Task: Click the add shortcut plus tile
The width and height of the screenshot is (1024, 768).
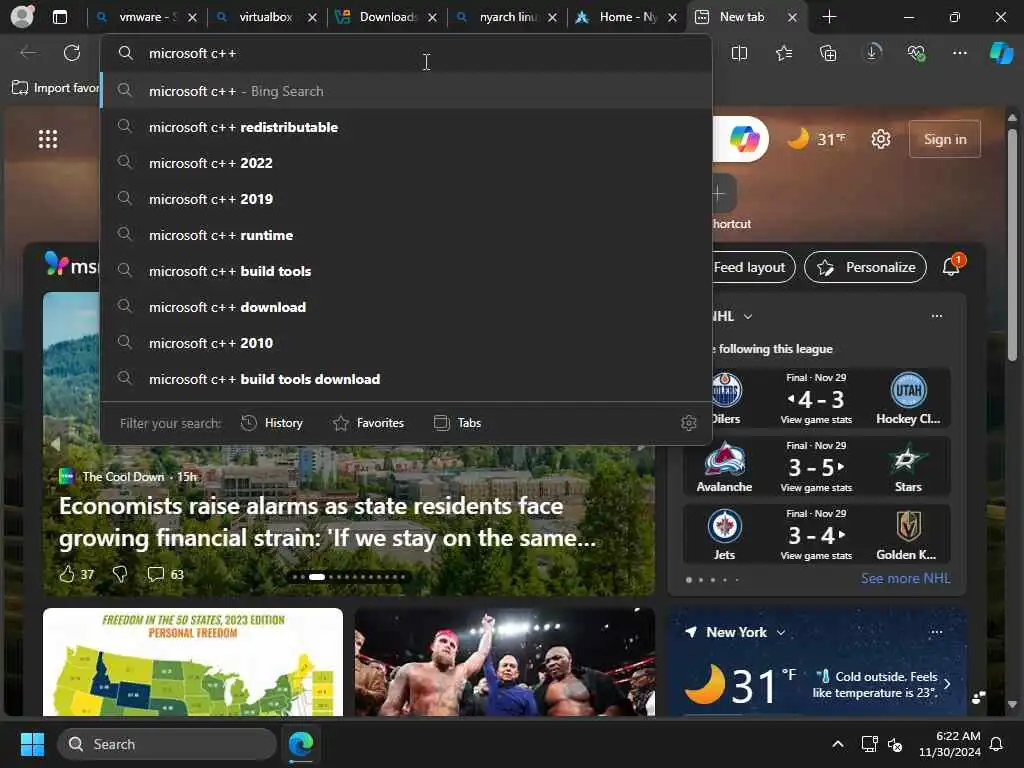Action: click(721, 194)
